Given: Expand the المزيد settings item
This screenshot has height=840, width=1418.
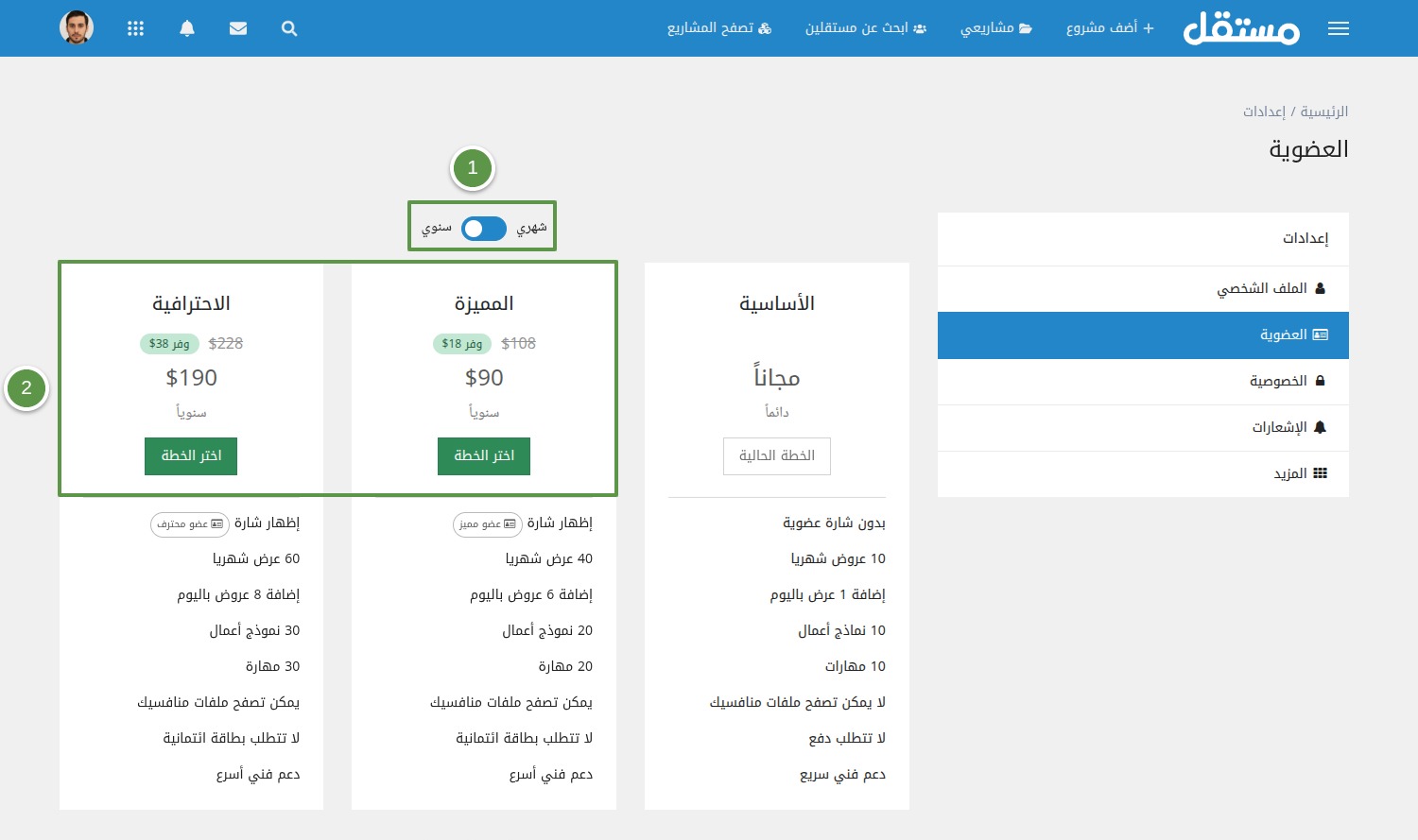Looking at the screenshot, I should (x=1300, y=473).
